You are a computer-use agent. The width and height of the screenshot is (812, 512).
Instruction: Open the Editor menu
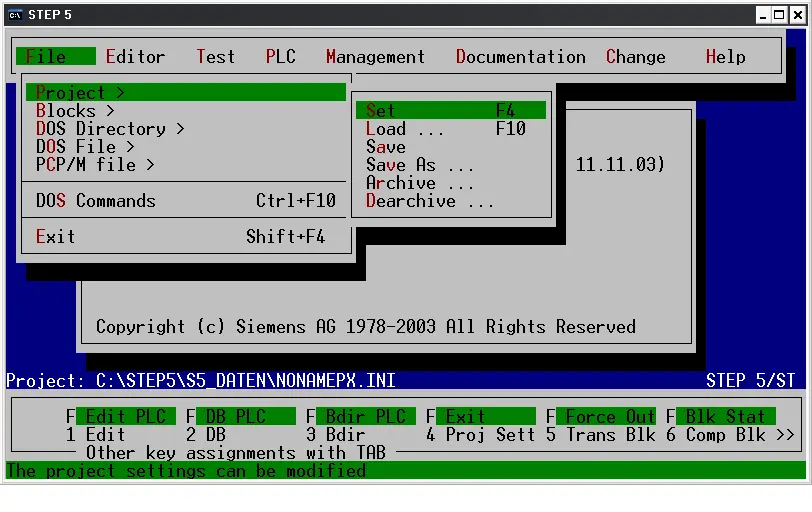point(135,56)
